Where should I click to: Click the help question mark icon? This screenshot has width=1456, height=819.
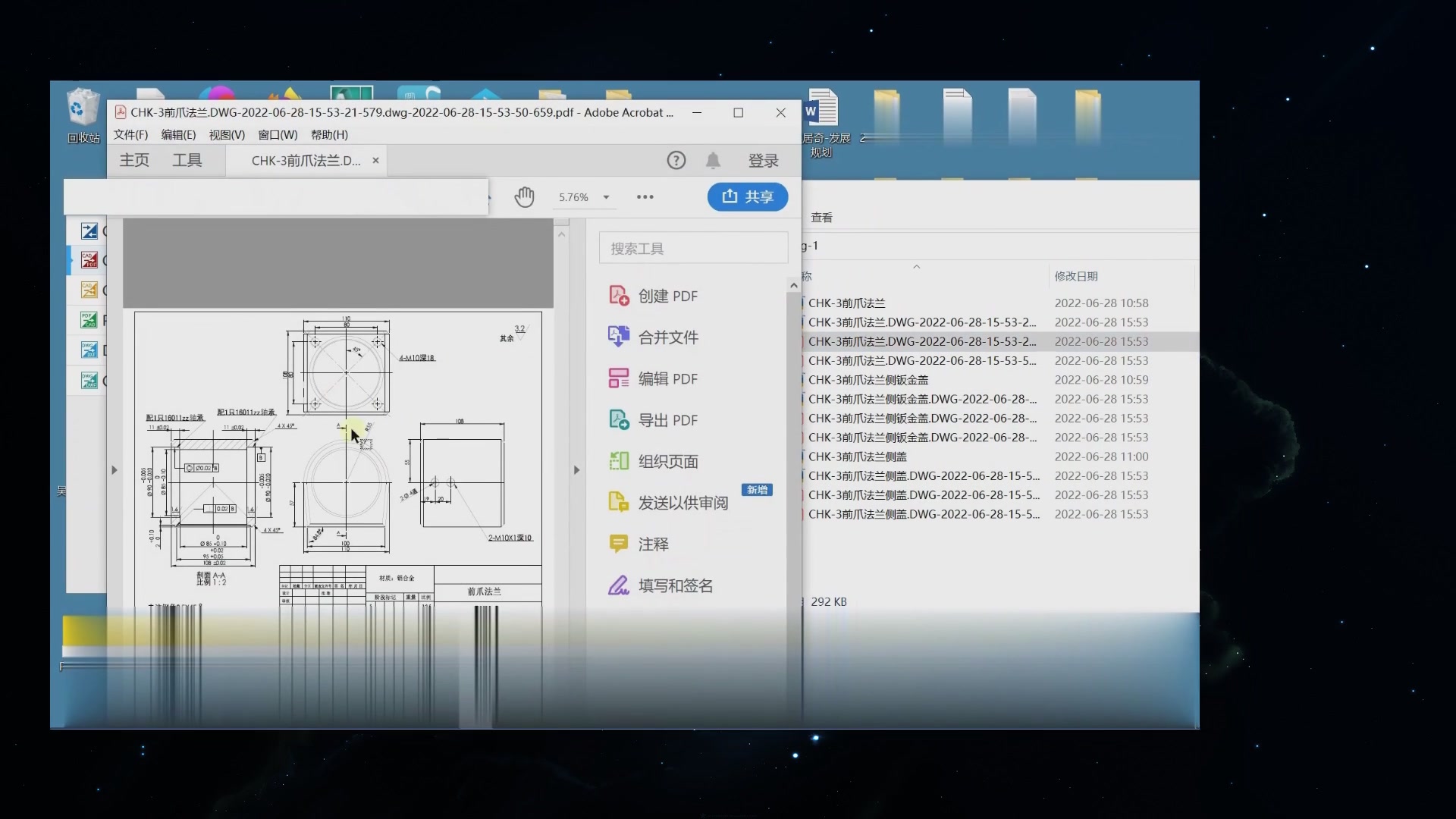pyautogui.click(x=676, y=160)
